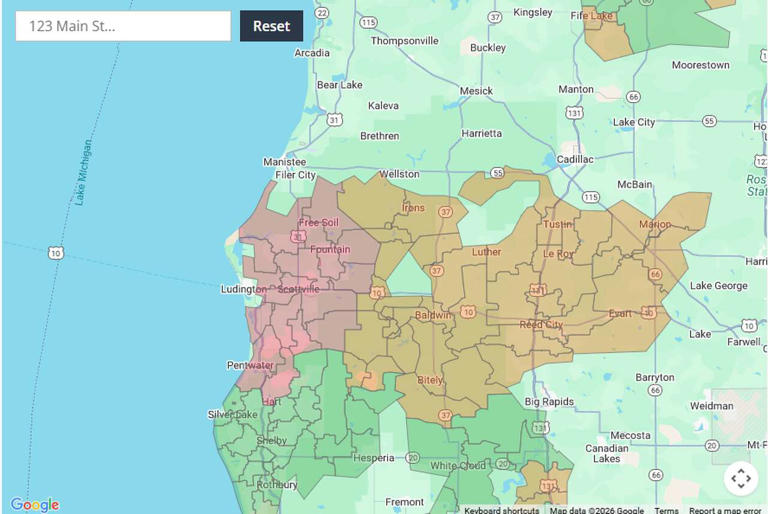This screenshot has width=768, height=514.
Task: Open the map Terms link
Action: 667,510
